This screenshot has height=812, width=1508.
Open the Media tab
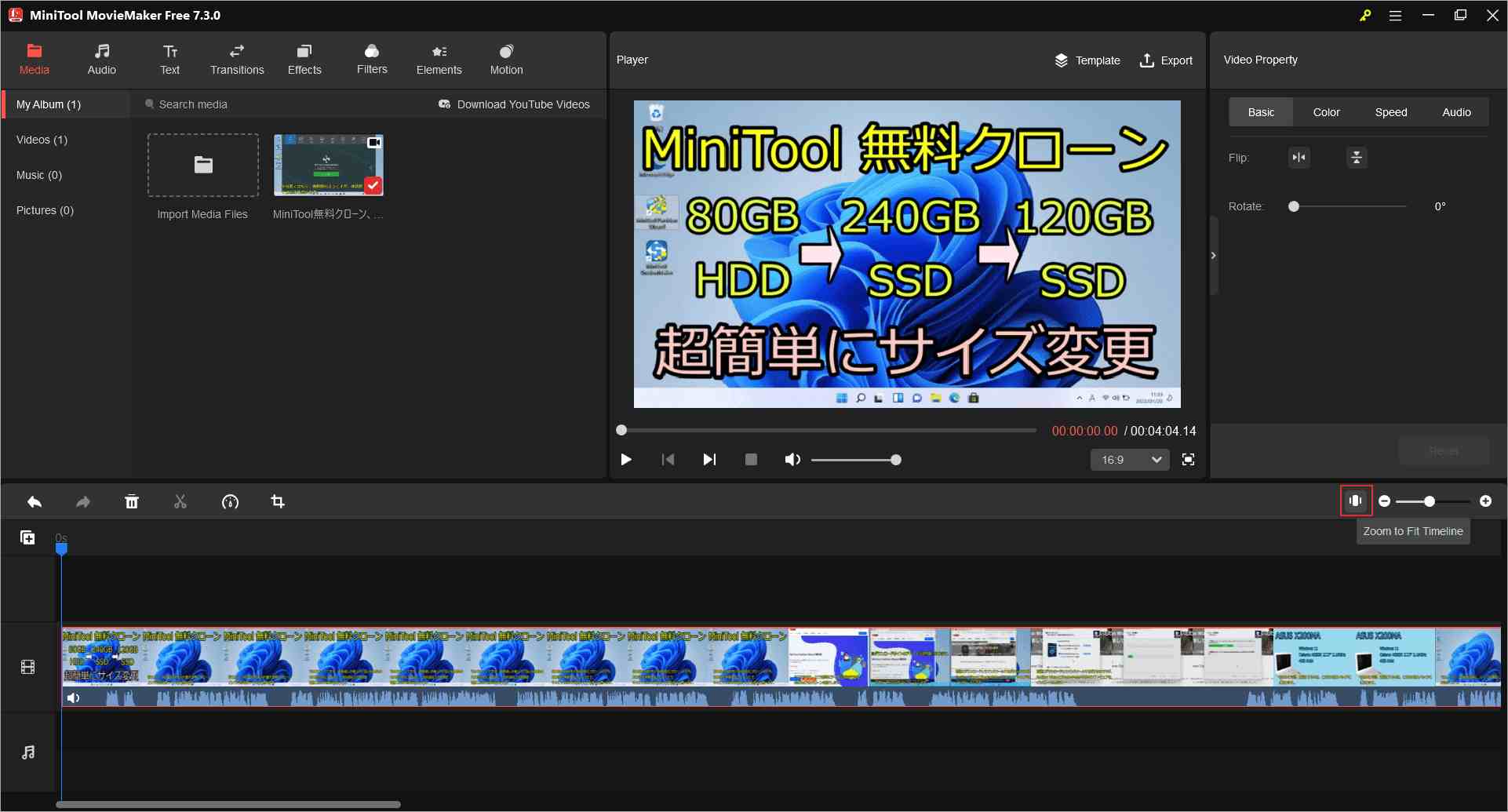click(35, 60)
